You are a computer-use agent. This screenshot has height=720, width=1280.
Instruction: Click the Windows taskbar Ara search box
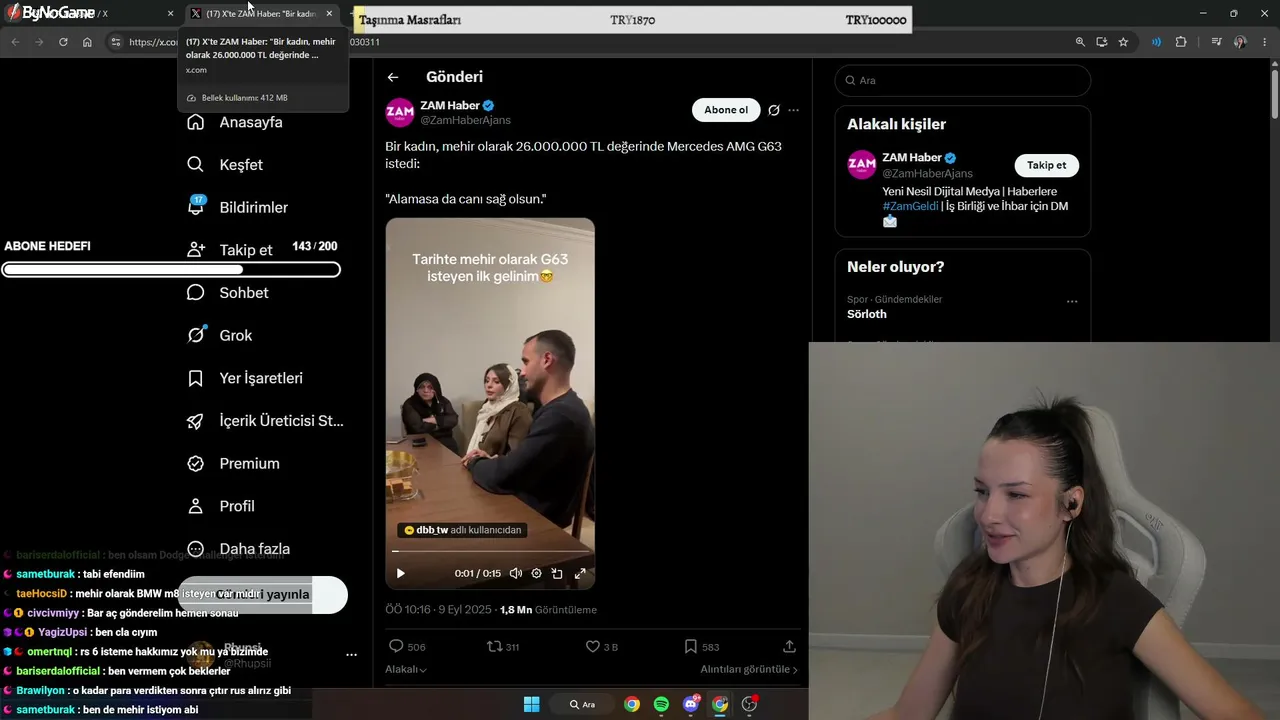click(x=582, y=704)
